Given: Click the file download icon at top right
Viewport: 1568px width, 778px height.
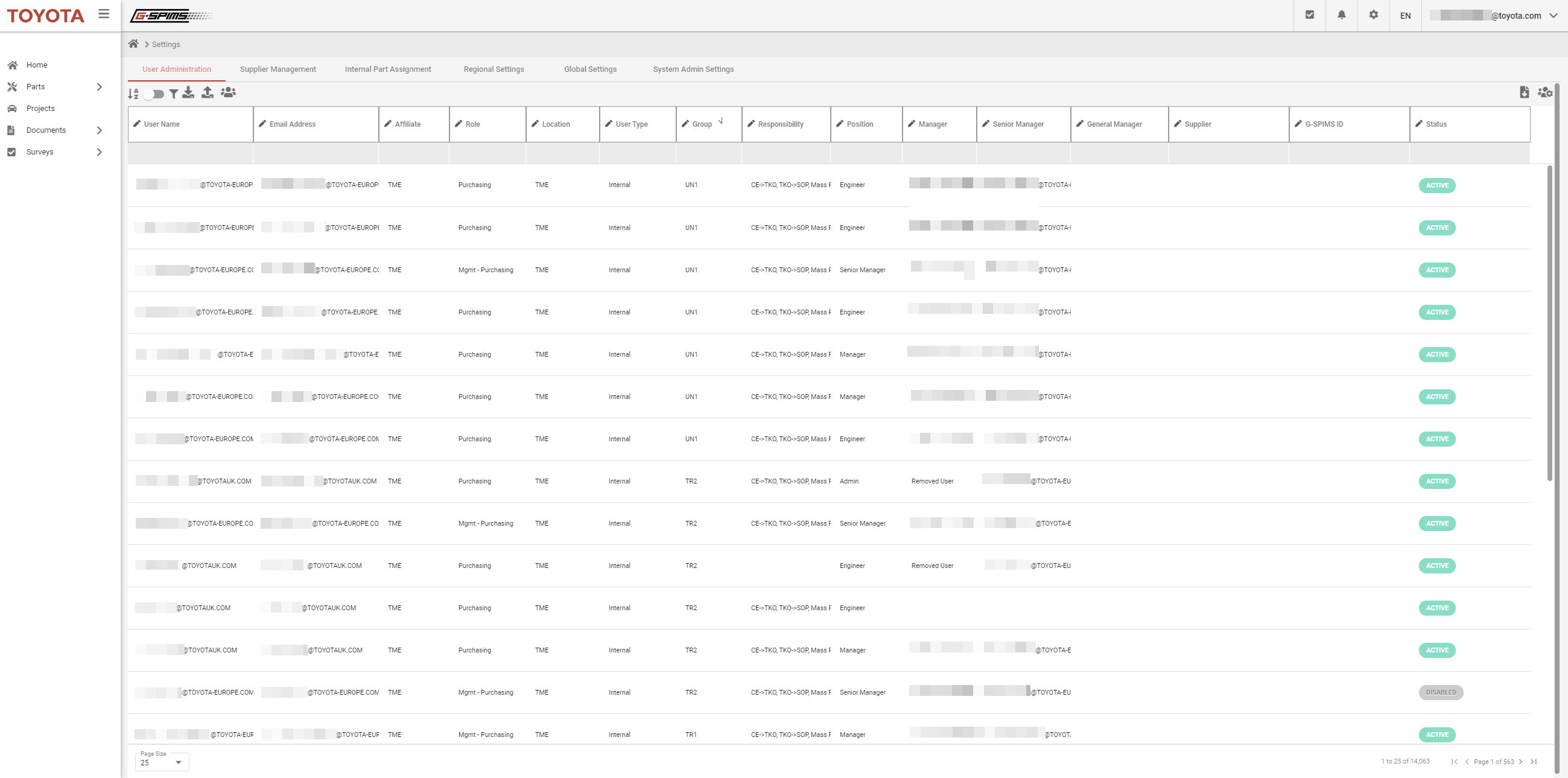Looking at the screenshot, I should 1524,92.
